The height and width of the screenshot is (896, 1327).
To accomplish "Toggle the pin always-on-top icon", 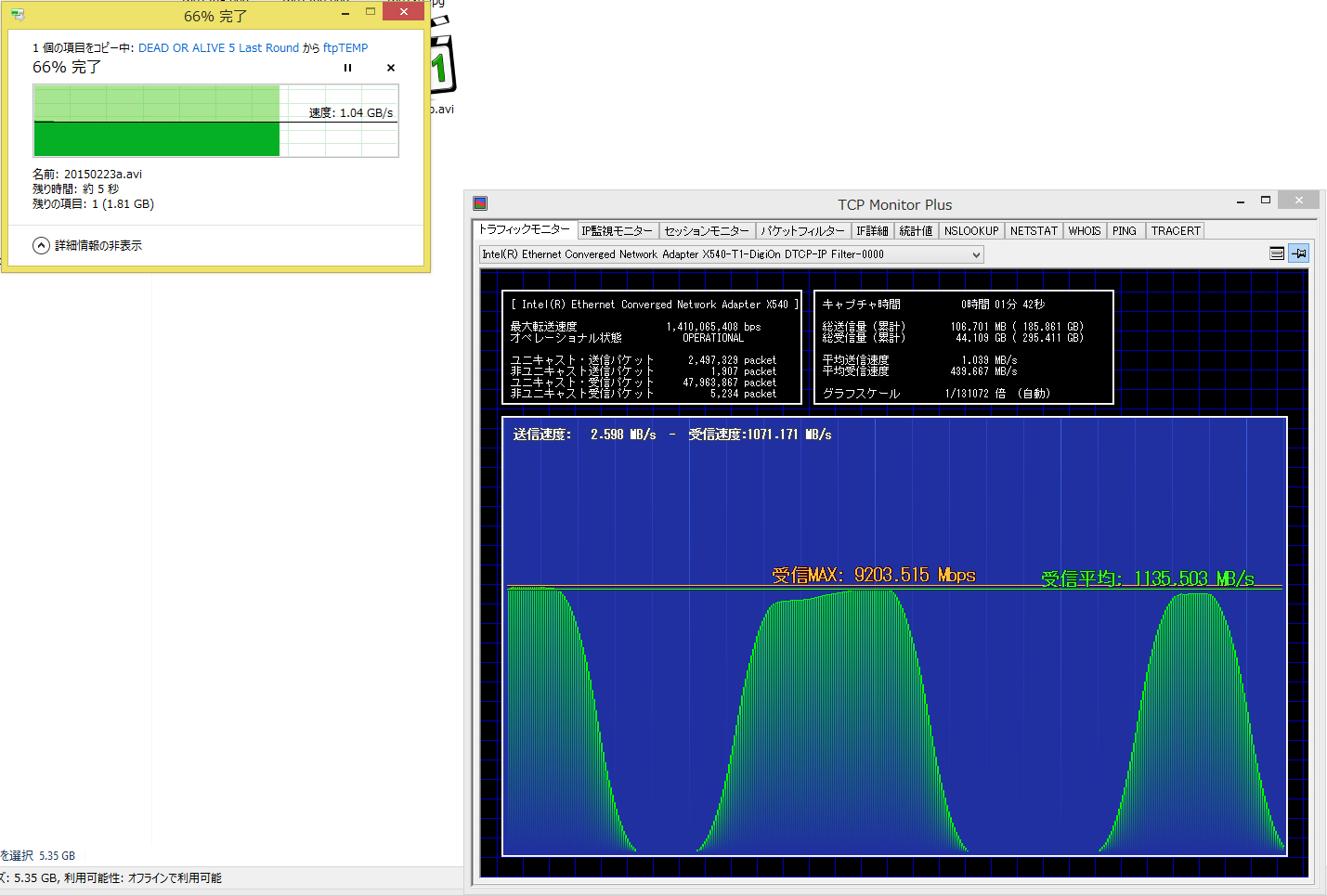I will pyautogui.click(x=1298, y=253).
